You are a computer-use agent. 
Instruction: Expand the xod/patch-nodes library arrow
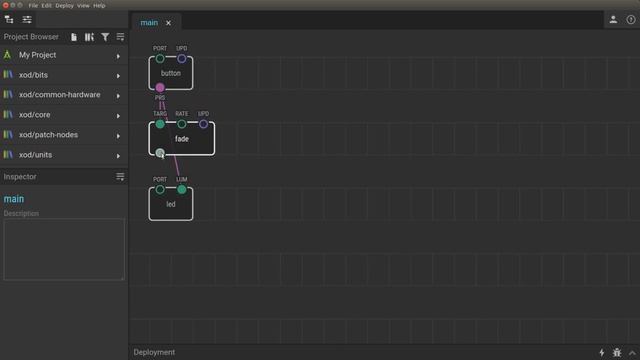pos(118,136)
